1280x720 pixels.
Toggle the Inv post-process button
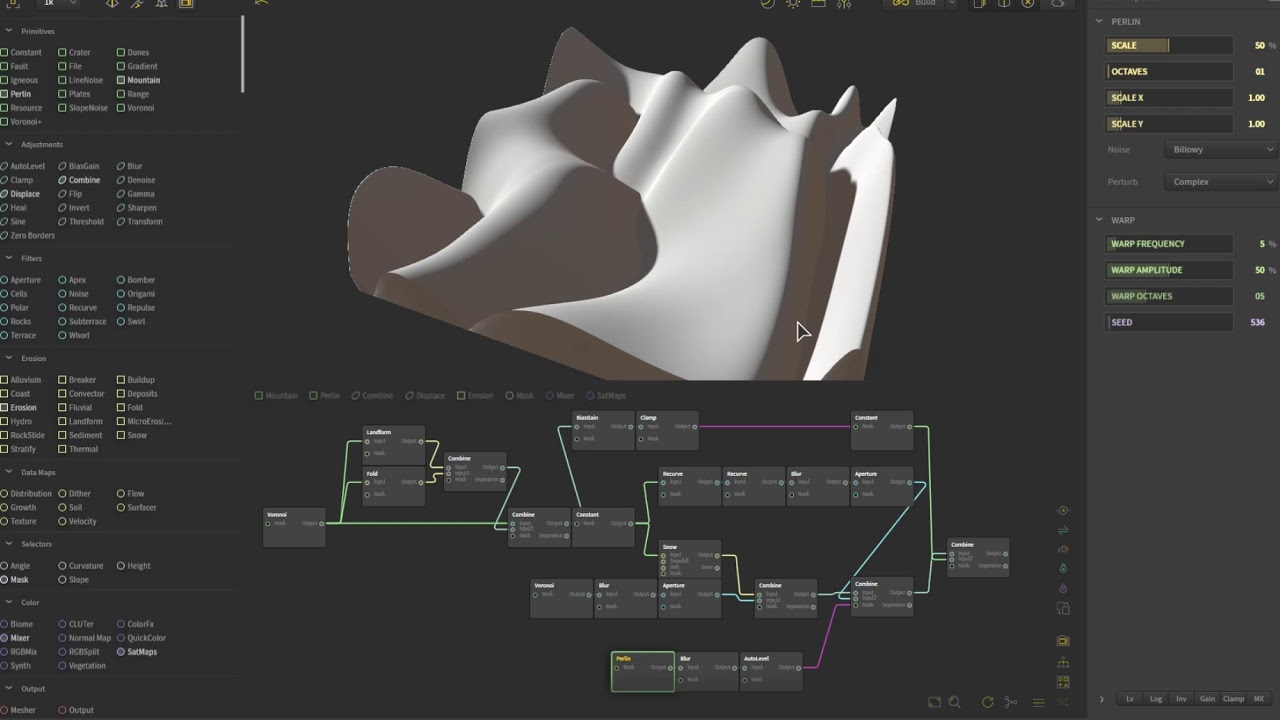tap(1181, 699)
